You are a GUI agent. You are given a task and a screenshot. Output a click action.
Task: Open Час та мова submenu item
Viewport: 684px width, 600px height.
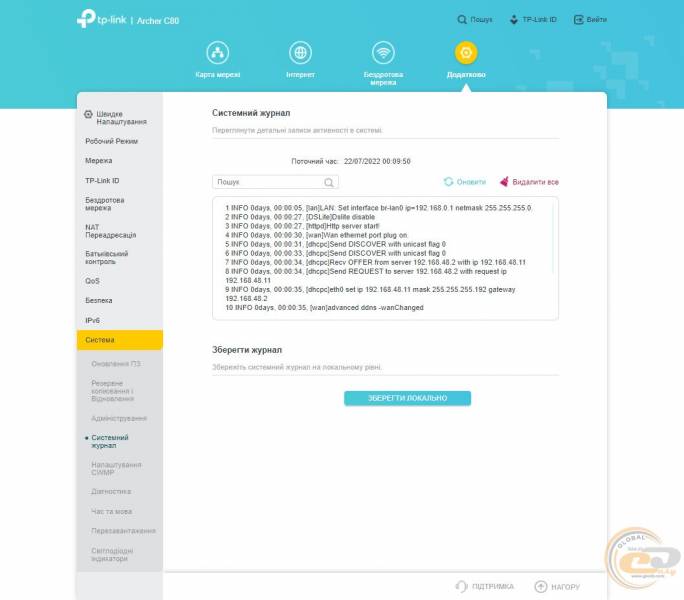click(x=111, y=511)
